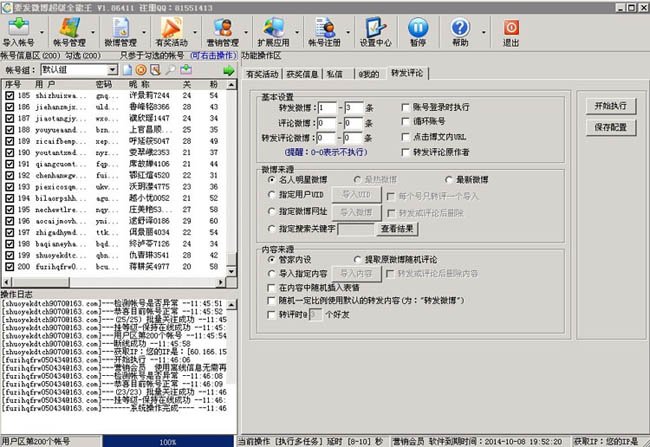This screenshot has width=650, height=447.
Task: Click the 保存配置 button
Action: coord(611,127)
